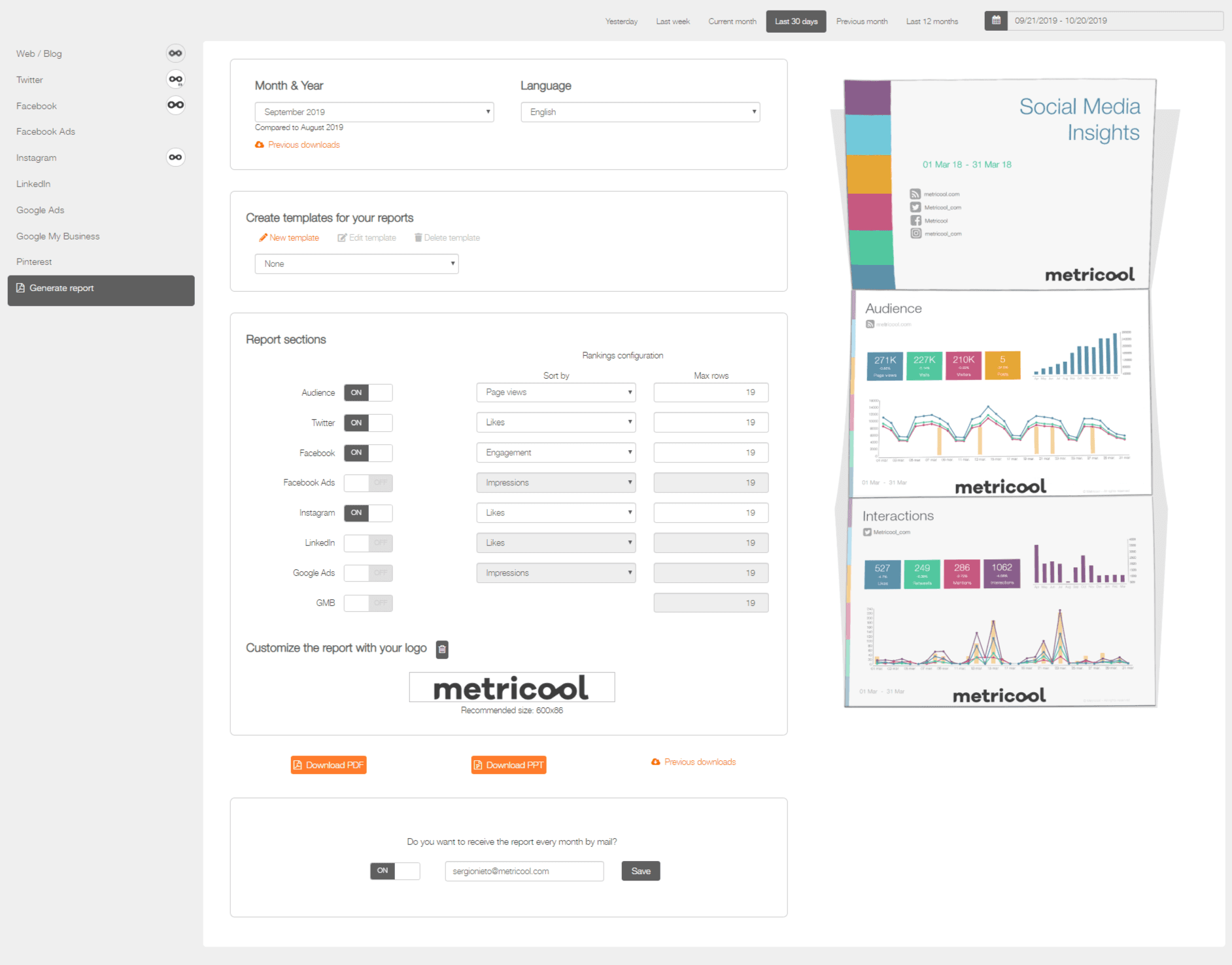Open Google My Business in sidebar
This screenshot has height=965, width=1232.
tap(58, 236)
